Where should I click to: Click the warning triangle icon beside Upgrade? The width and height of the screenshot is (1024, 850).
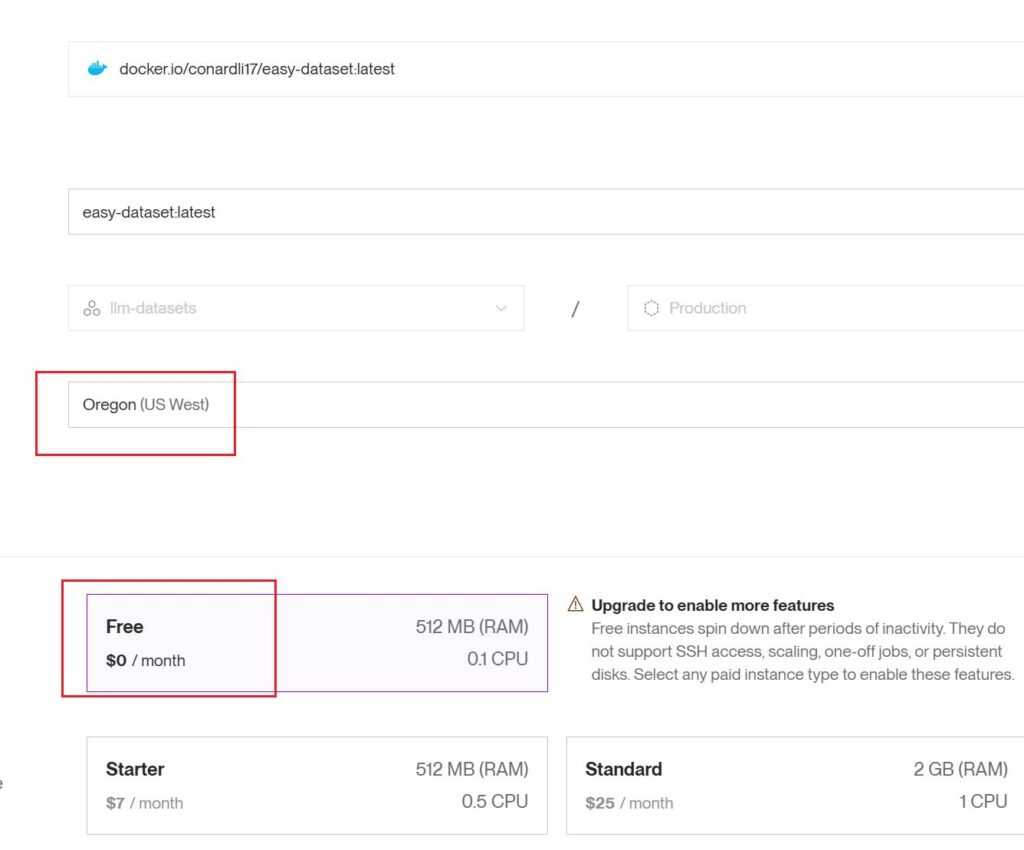575,604
